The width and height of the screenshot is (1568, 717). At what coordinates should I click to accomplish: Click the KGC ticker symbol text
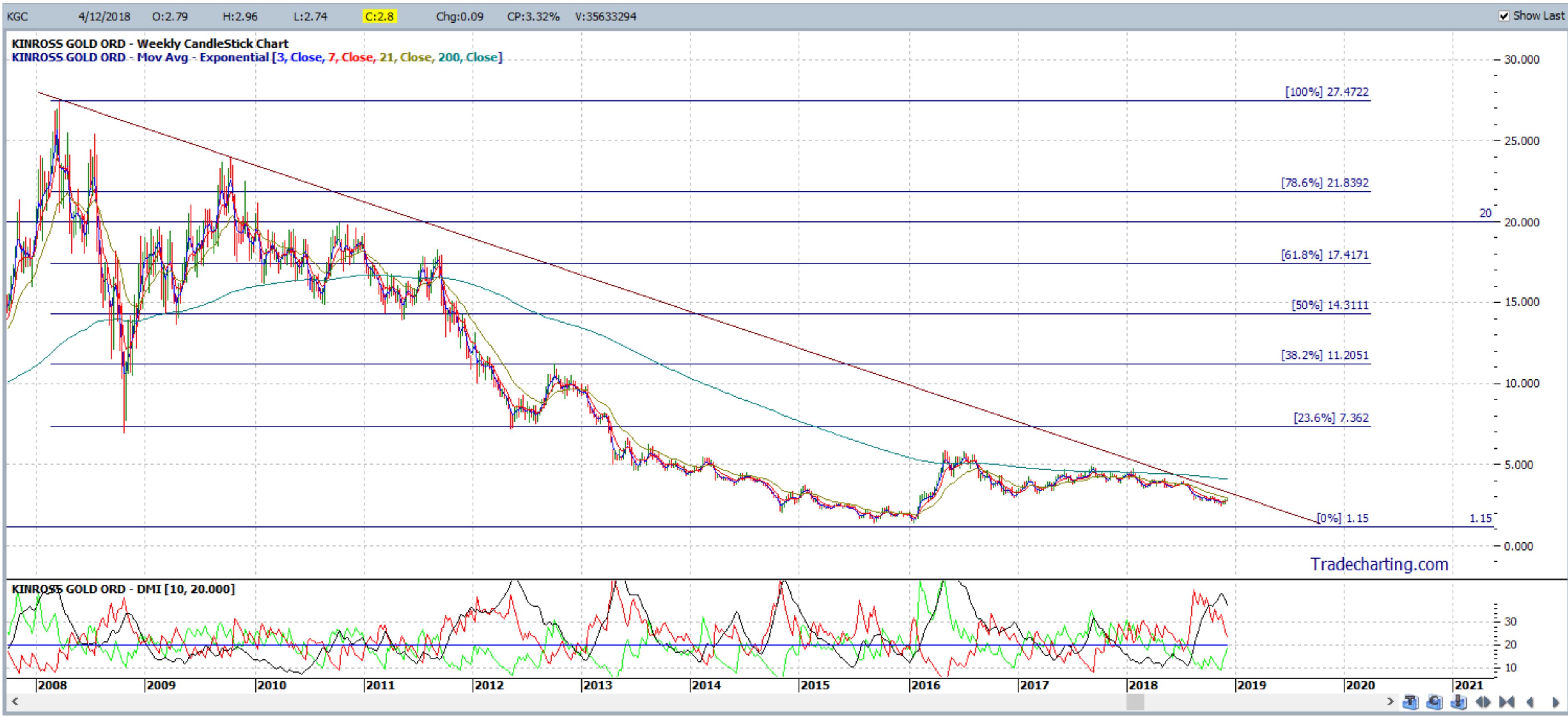[18, 16]
